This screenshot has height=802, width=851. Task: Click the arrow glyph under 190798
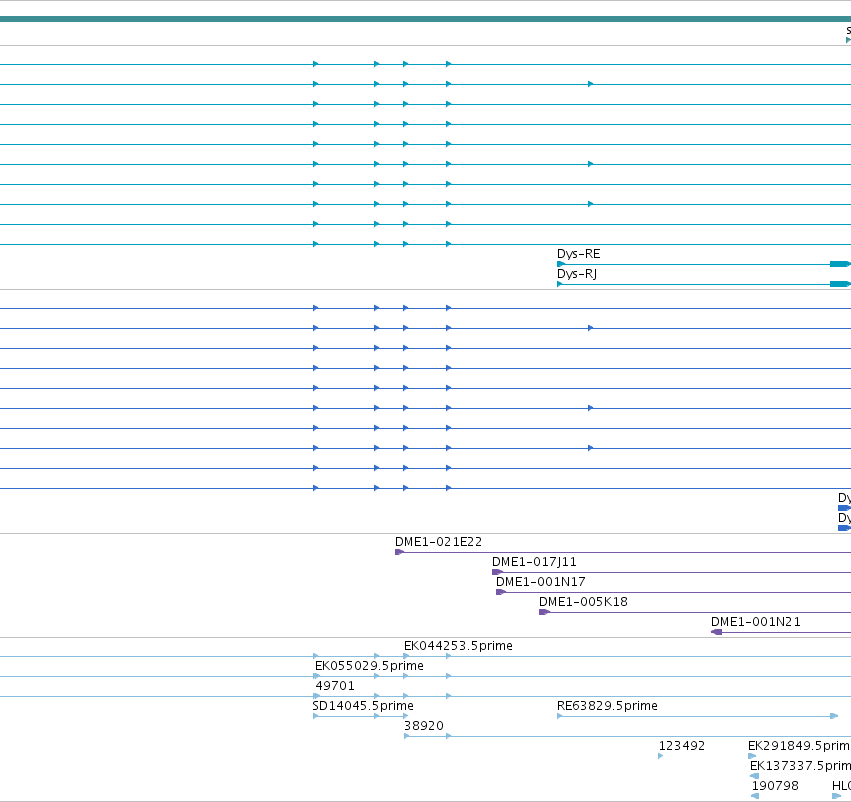click(x=755, y=797)
